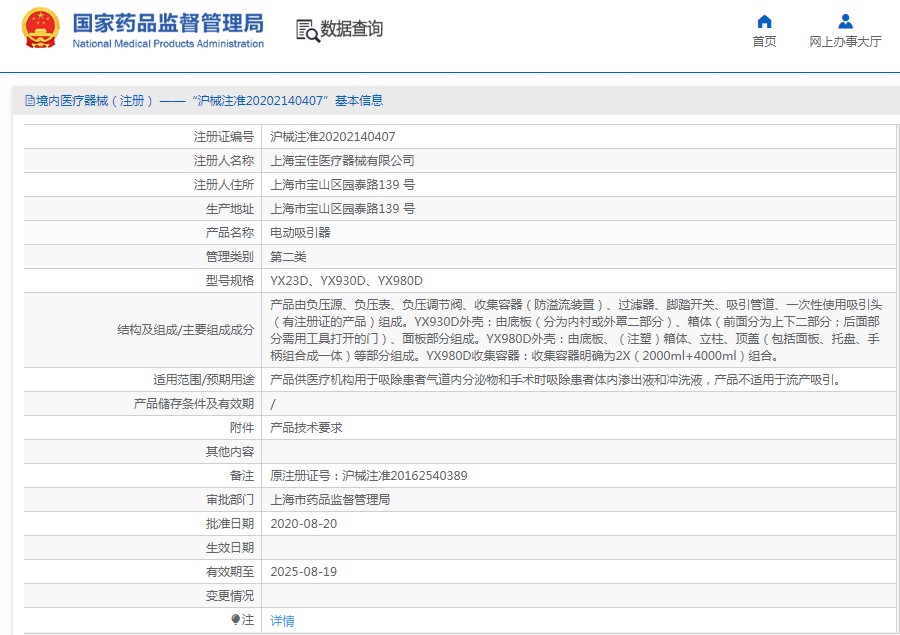Click the national emblem logo
This screenshot has width=900, height=635.
tap(40, 28)
